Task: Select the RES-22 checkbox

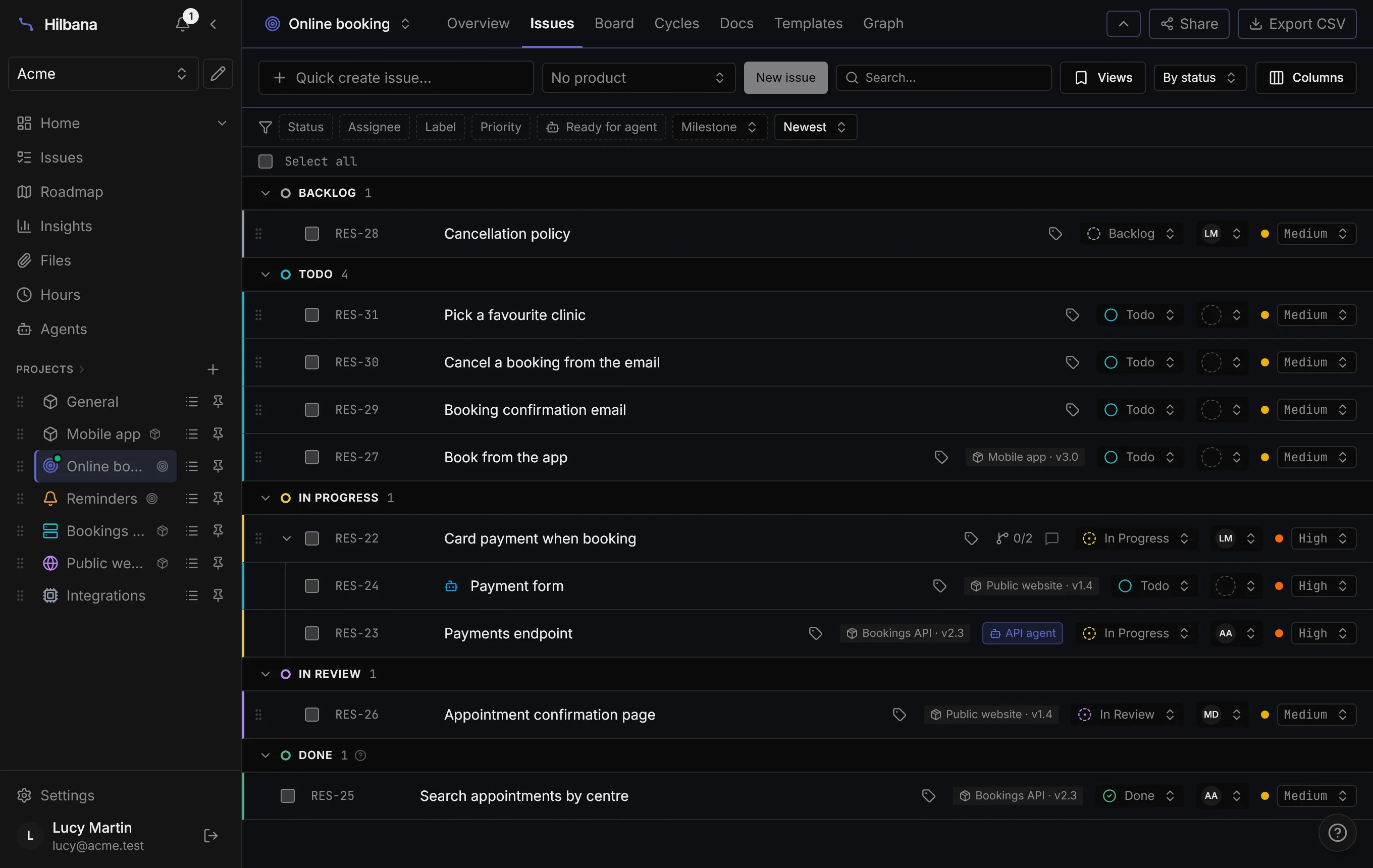Action: coord(312,538)
